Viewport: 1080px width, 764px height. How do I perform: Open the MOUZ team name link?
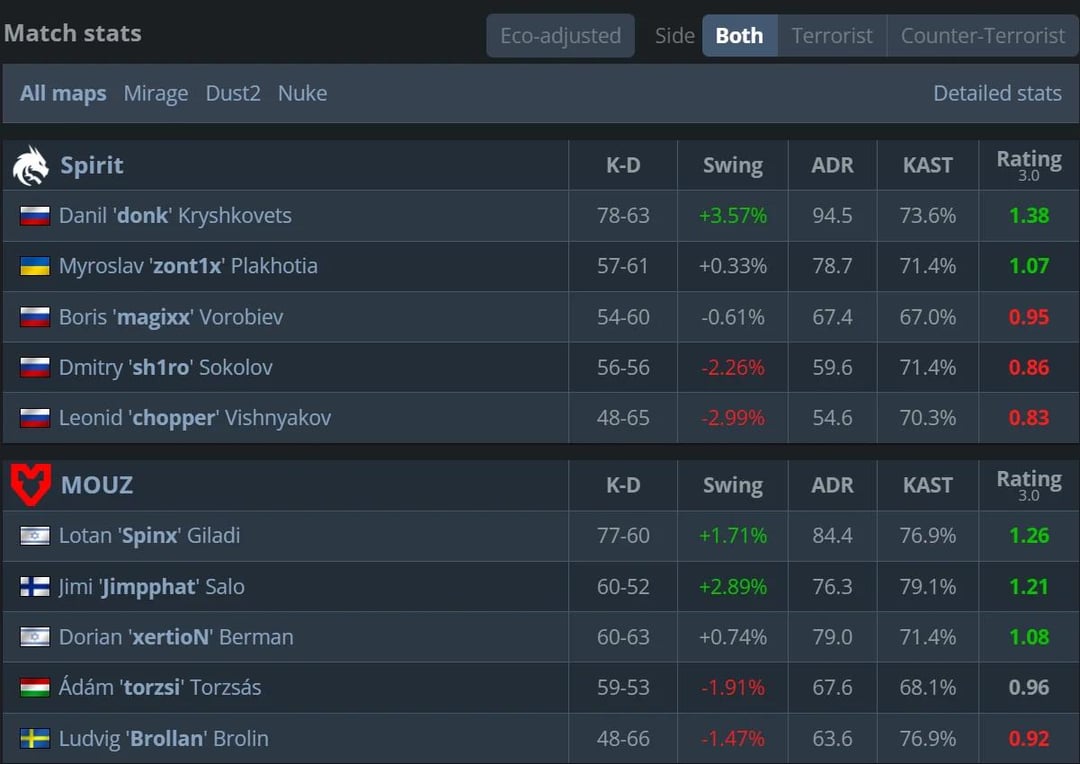(96, 486)
